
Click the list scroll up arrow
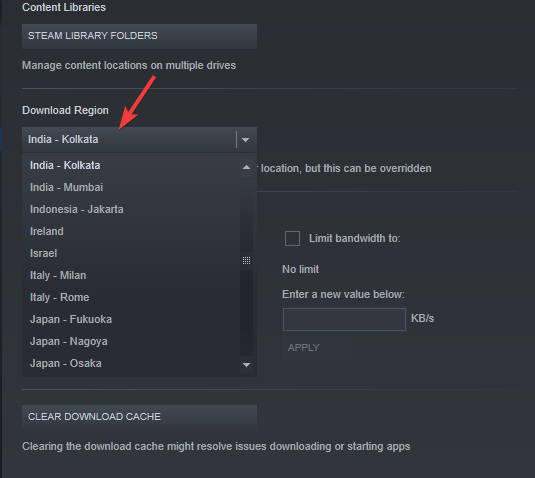pyautogui.click(x=246, y=167)
